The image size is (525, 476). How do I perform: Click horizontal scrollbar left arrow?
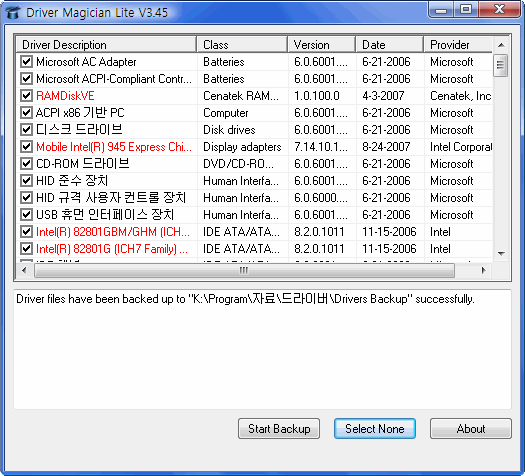(x=24, y=270)
